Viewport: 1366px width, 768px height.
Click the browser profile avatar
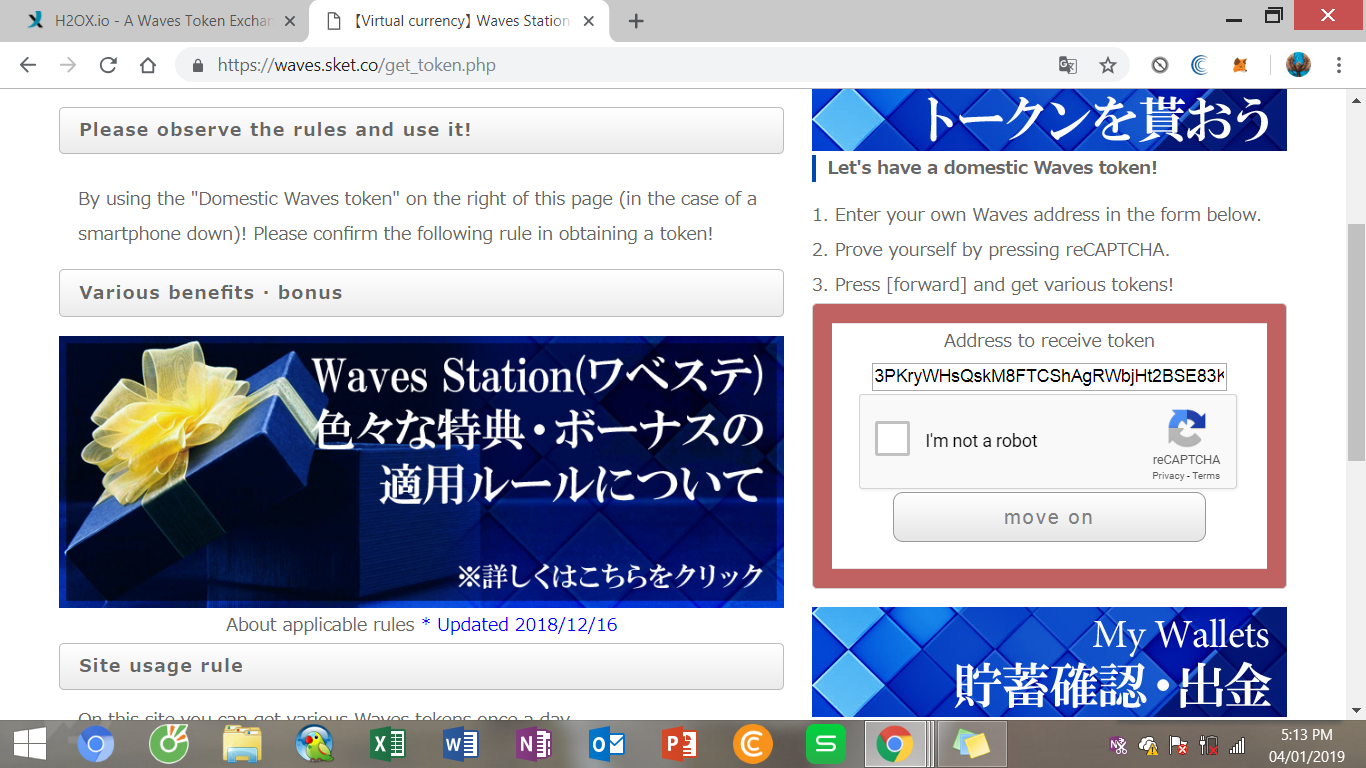[x=1297, y=63]
